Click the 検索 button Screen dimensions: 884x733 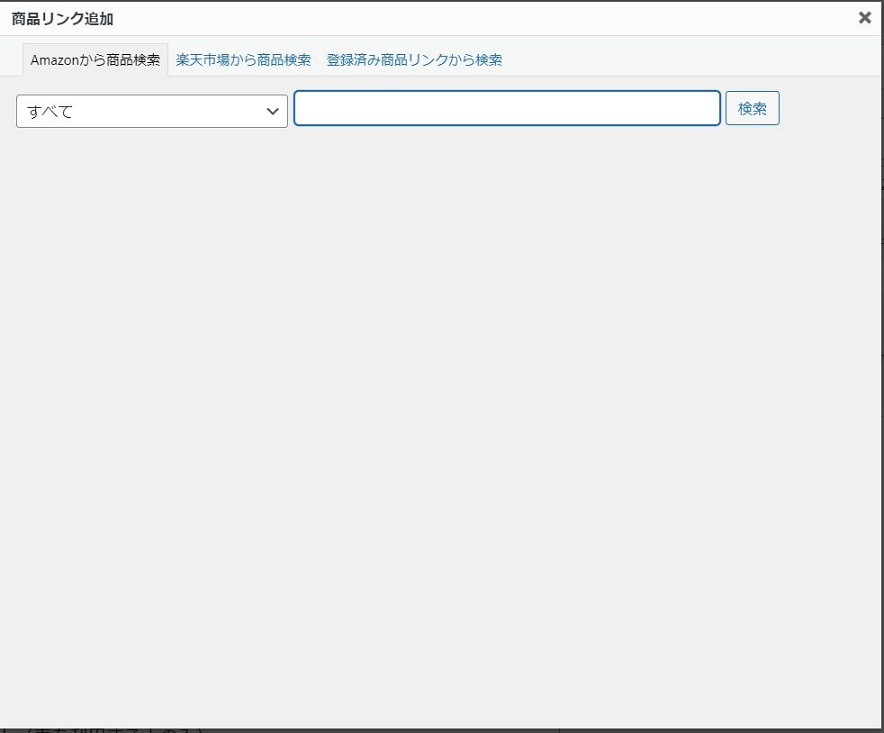[752, 108]
